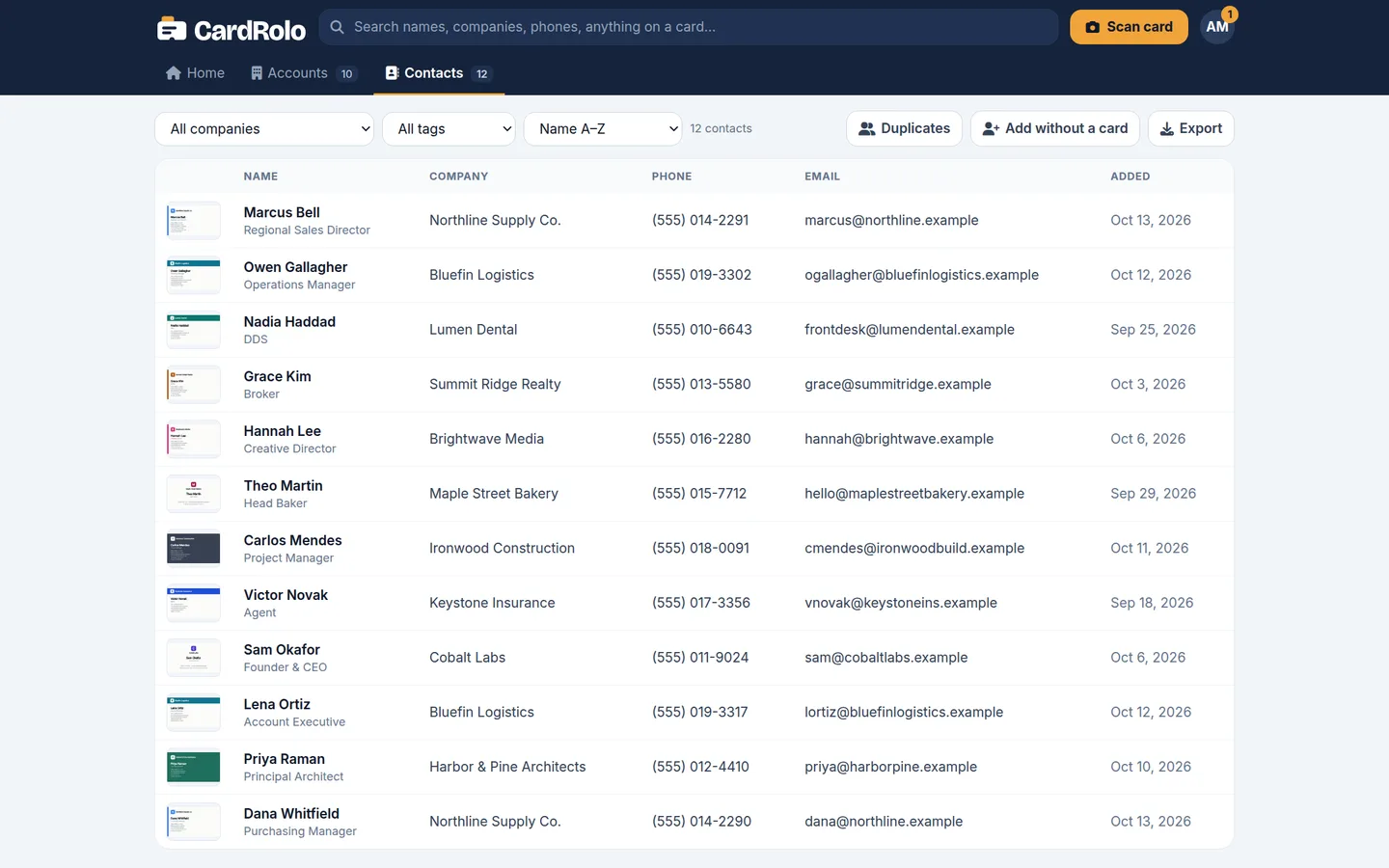
Task: Click the CardRolo logo icon
Action: pyautogui.click(x=172, y=29)
